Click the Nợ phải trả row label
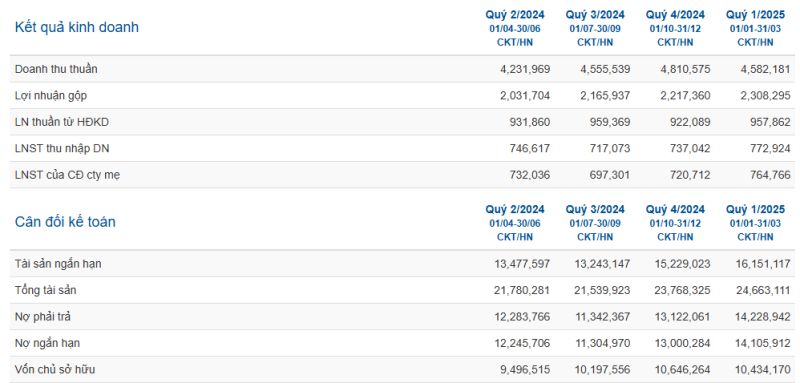800x383 pixels. pyautogui.click(x=43, y=317)
